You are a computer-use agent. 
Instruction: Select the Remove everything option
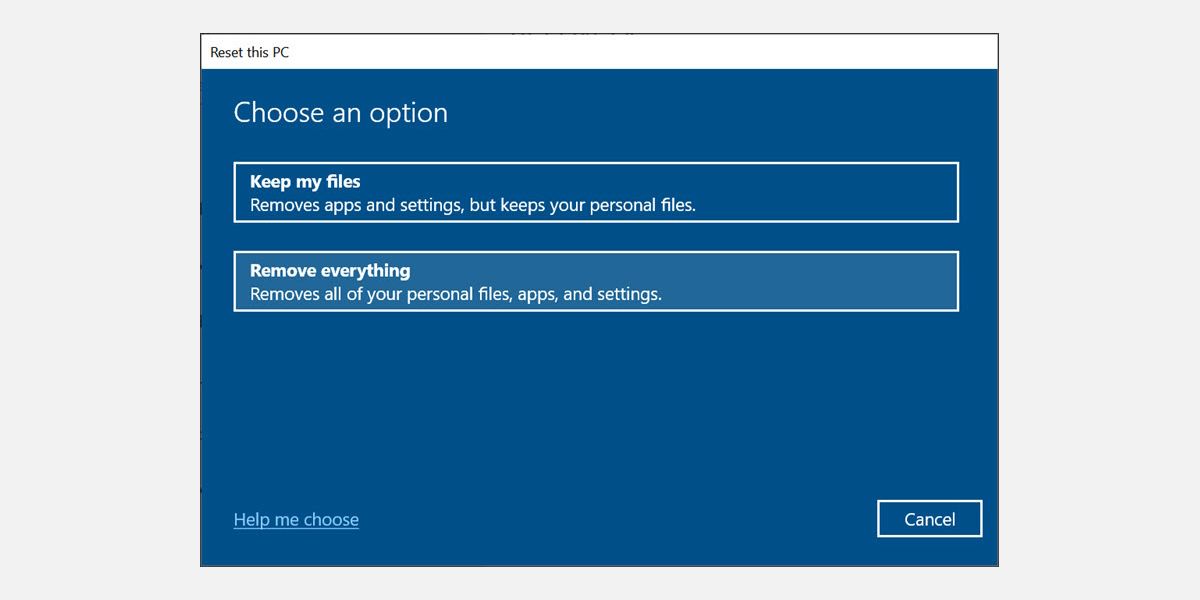(595, 281)
